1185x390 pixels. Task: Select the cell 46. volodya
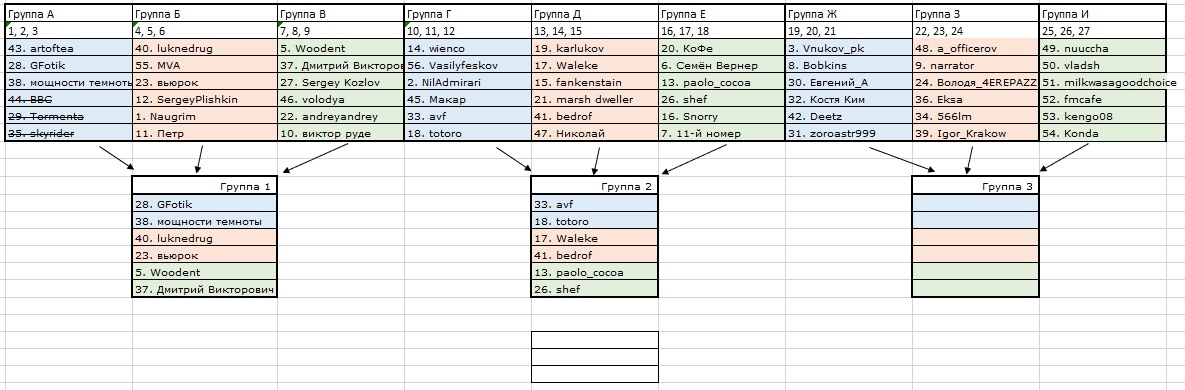coord(341,99)
